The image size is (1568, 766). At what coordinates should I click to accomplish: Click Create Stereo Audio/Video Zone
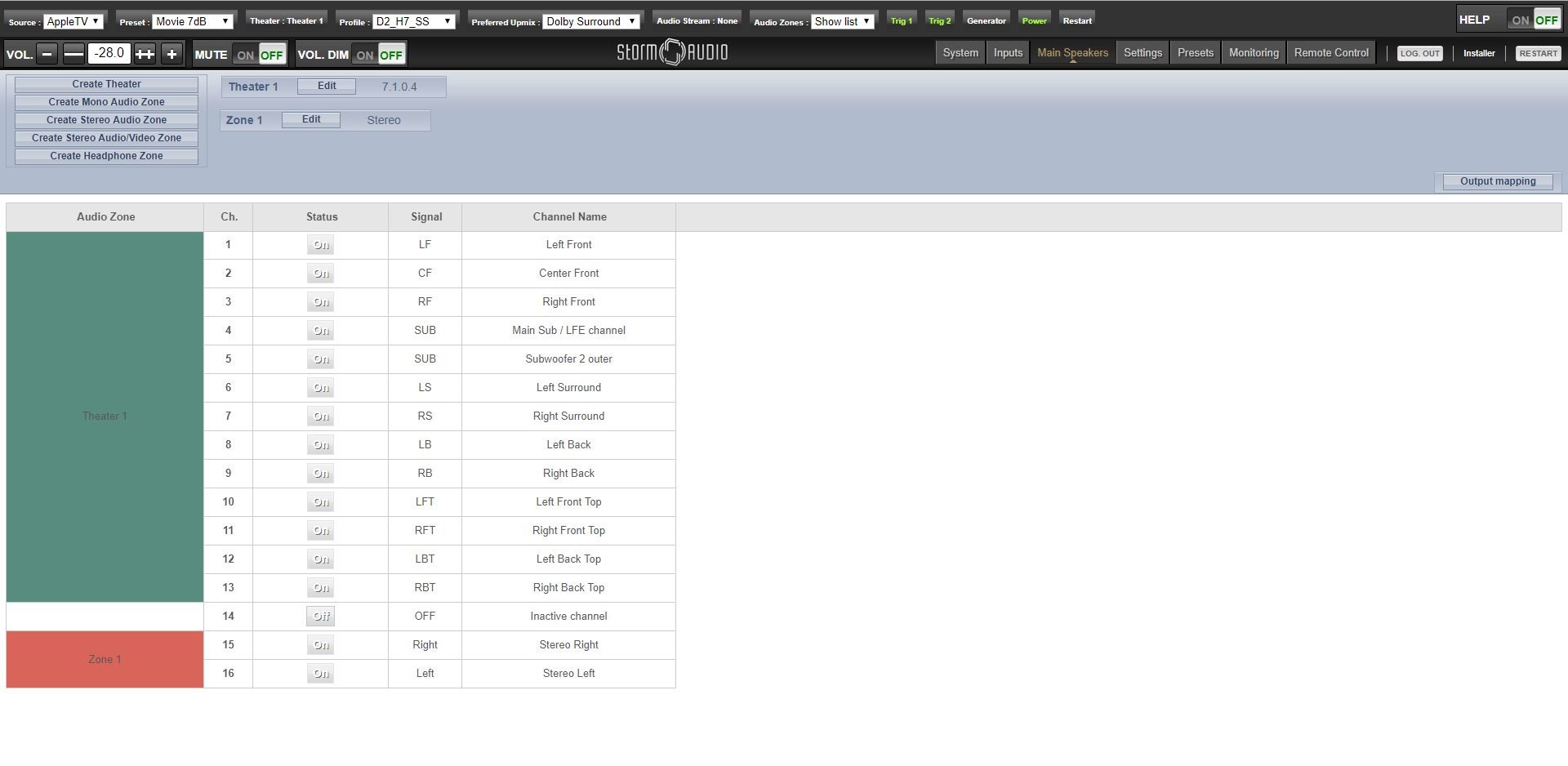pyautogui.click(x=106, y=138)
